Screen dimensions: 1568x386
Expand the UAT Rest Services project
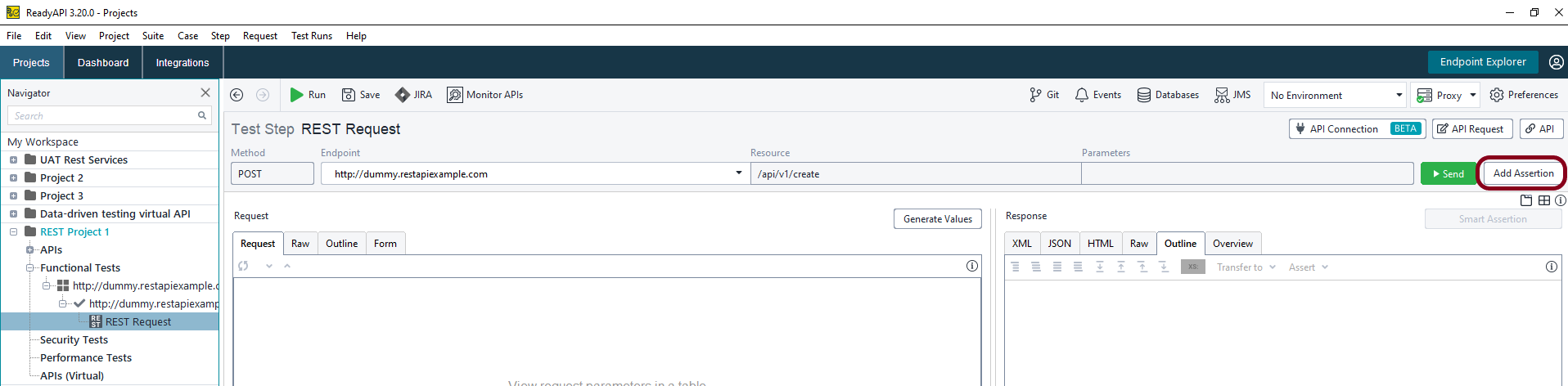coord(13,160)
